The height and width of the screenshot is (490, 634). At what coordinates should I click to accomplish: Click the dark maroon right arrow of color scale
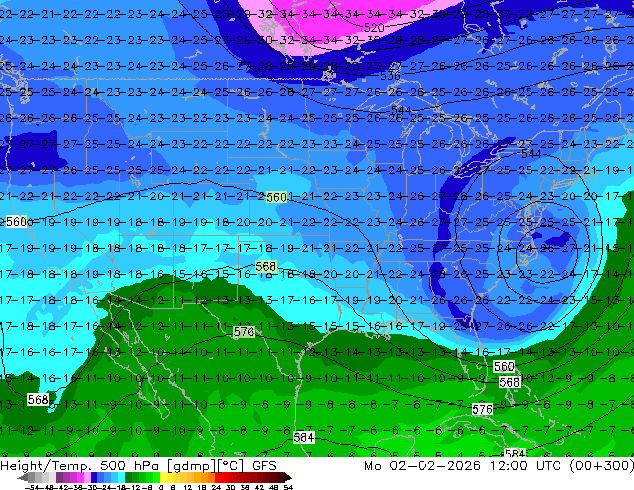(287, 477)
